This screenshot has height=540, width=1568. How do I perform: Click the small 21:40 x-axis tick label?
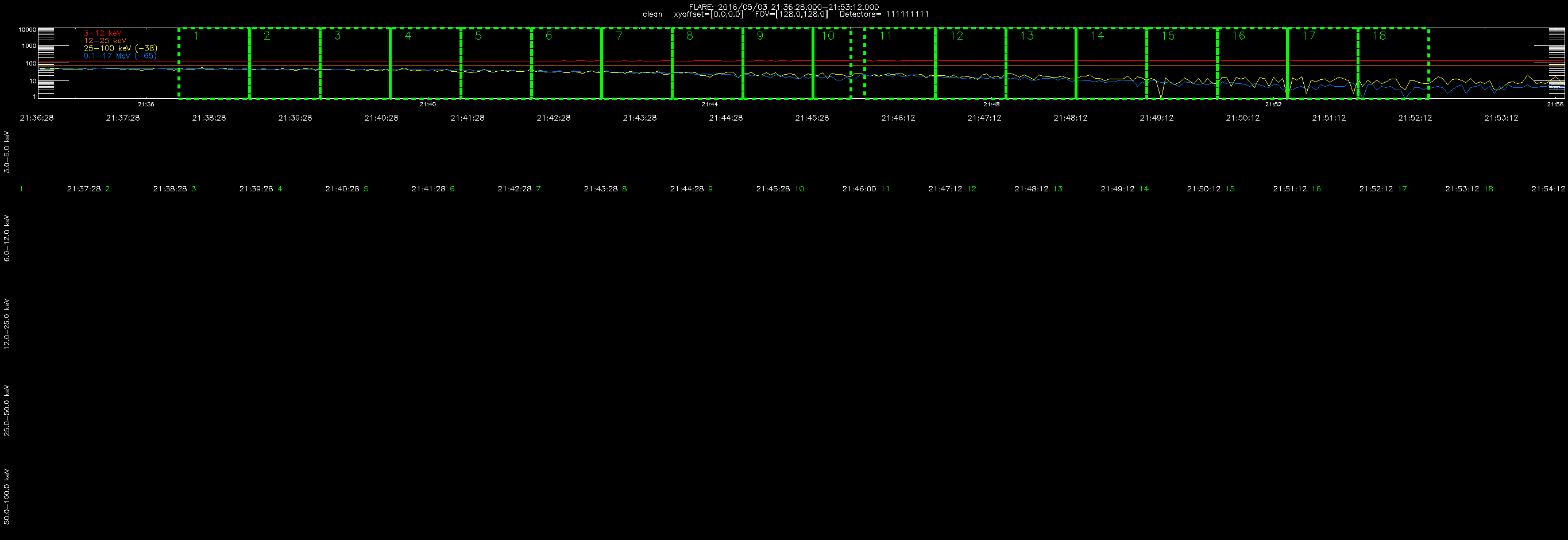coord(428,105)
